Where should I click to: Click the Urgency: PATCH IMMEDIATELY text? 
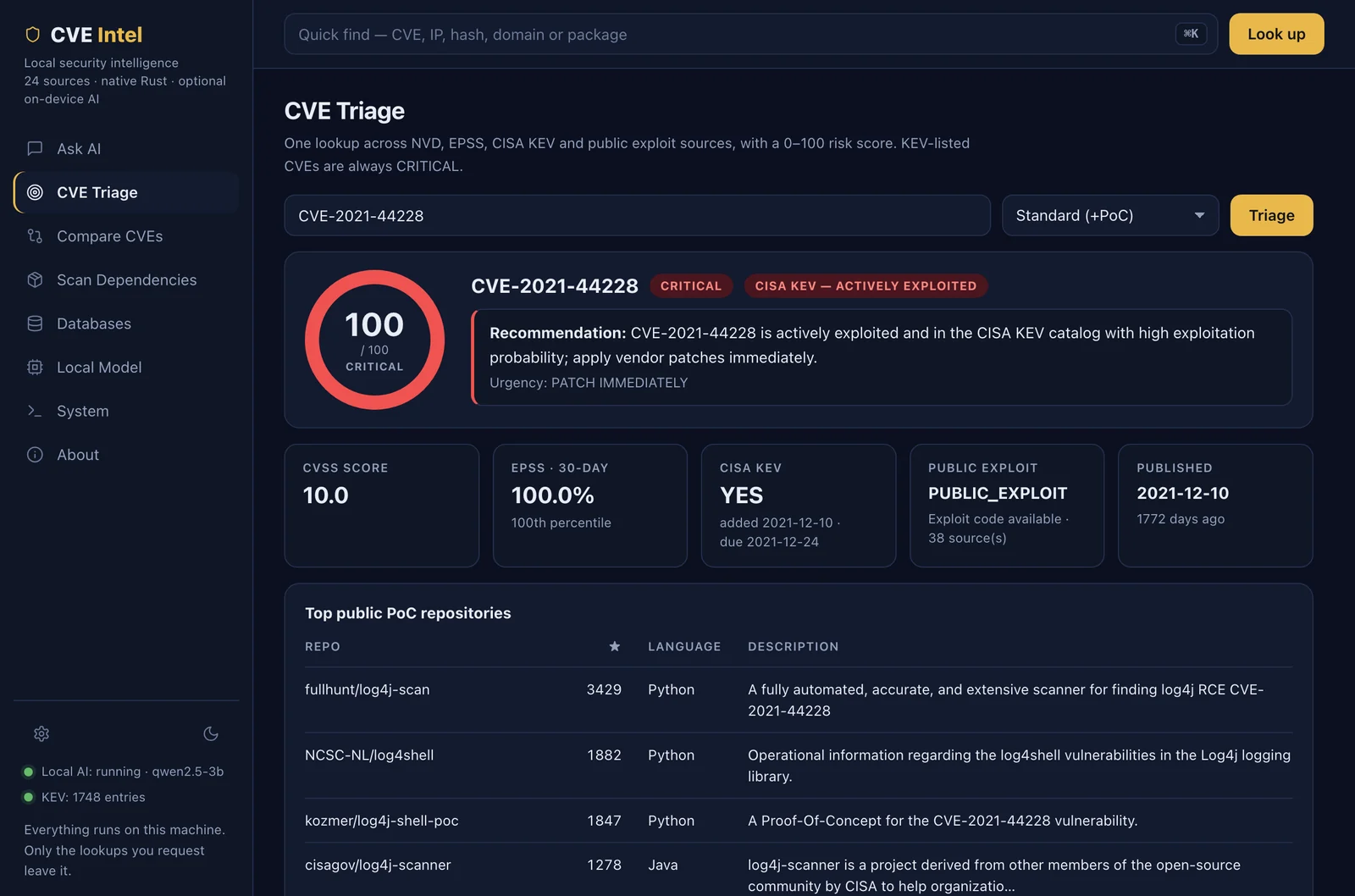(589, 383)
